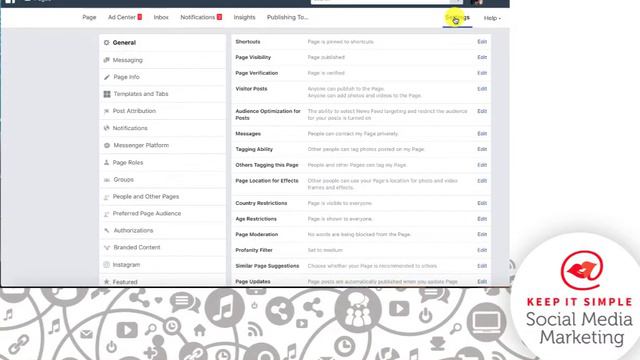Click the Groups icon in sidebar
Screen dimensions: 640x360
107,180
